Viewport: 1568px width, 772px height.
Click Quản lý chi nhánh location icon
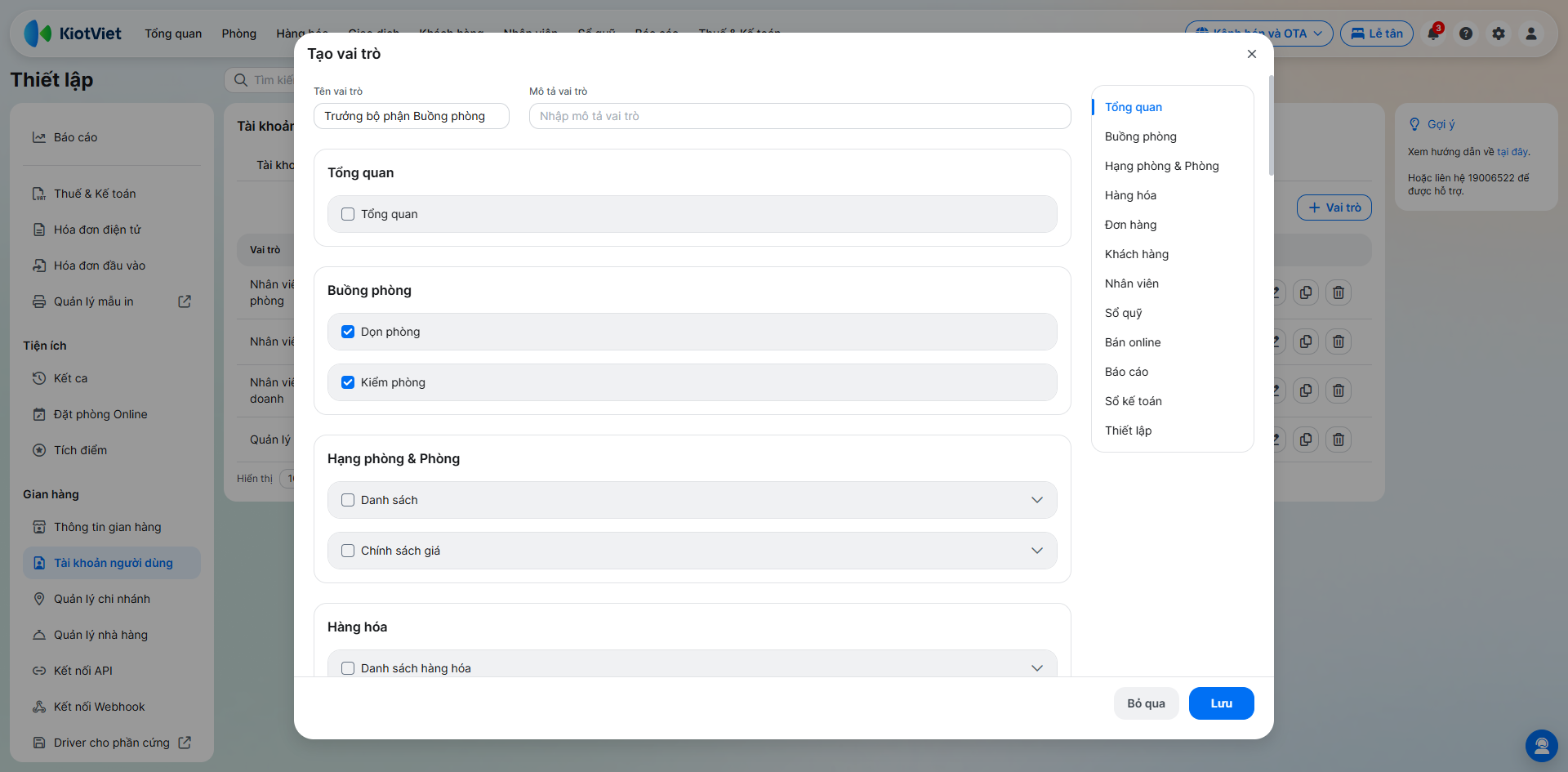pos(39,599)
